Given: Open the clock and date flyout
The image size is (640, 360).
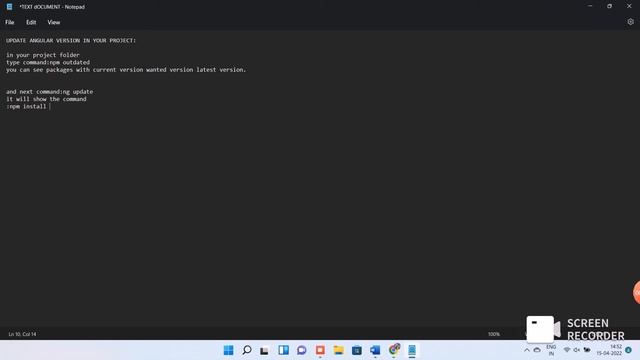Looking at the screenshot, I should pyautogui.click(x=609, y=350).
